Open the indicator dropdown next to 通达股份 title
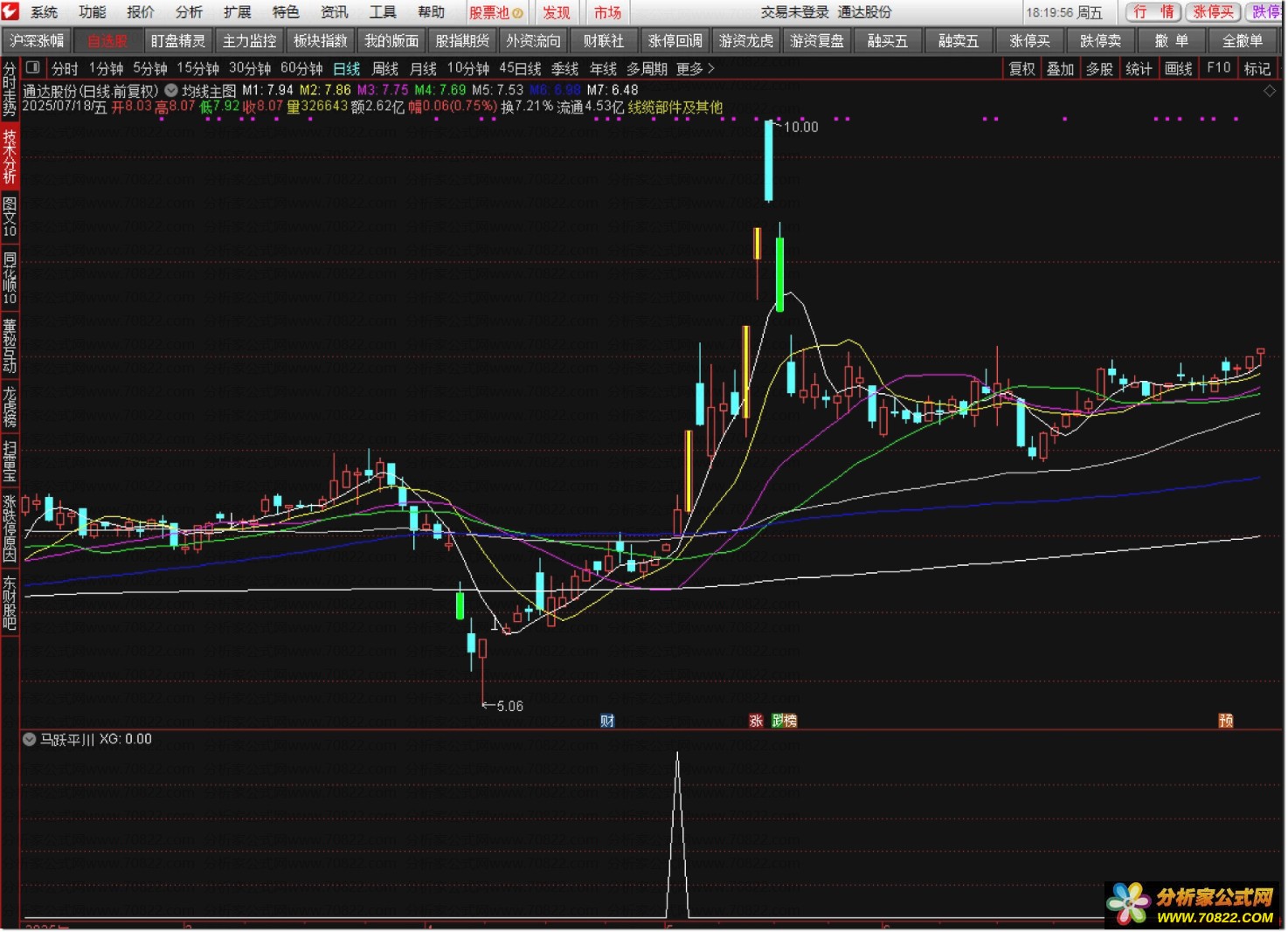1288x932 pixels. tap(171, 90)
